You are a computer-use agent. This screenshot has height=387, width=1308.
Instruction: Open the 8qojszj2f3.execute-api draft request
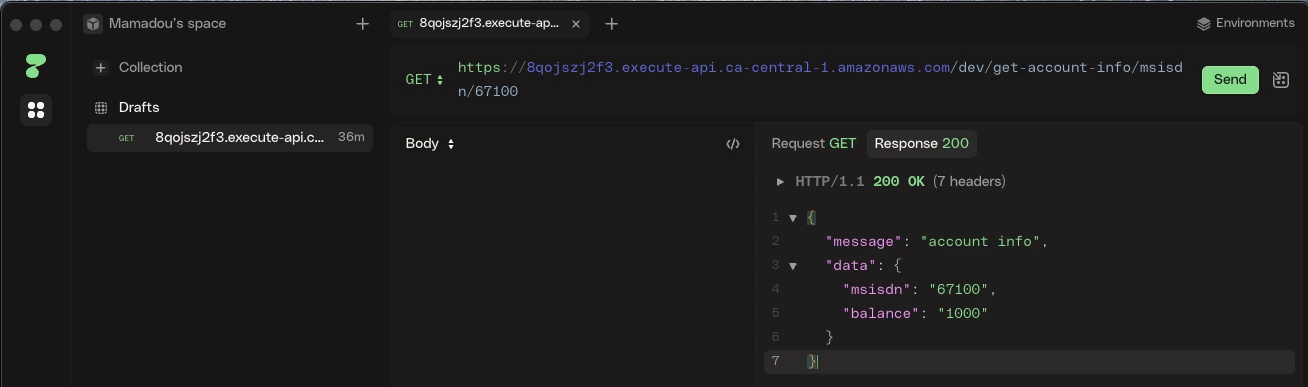(230, 138)
